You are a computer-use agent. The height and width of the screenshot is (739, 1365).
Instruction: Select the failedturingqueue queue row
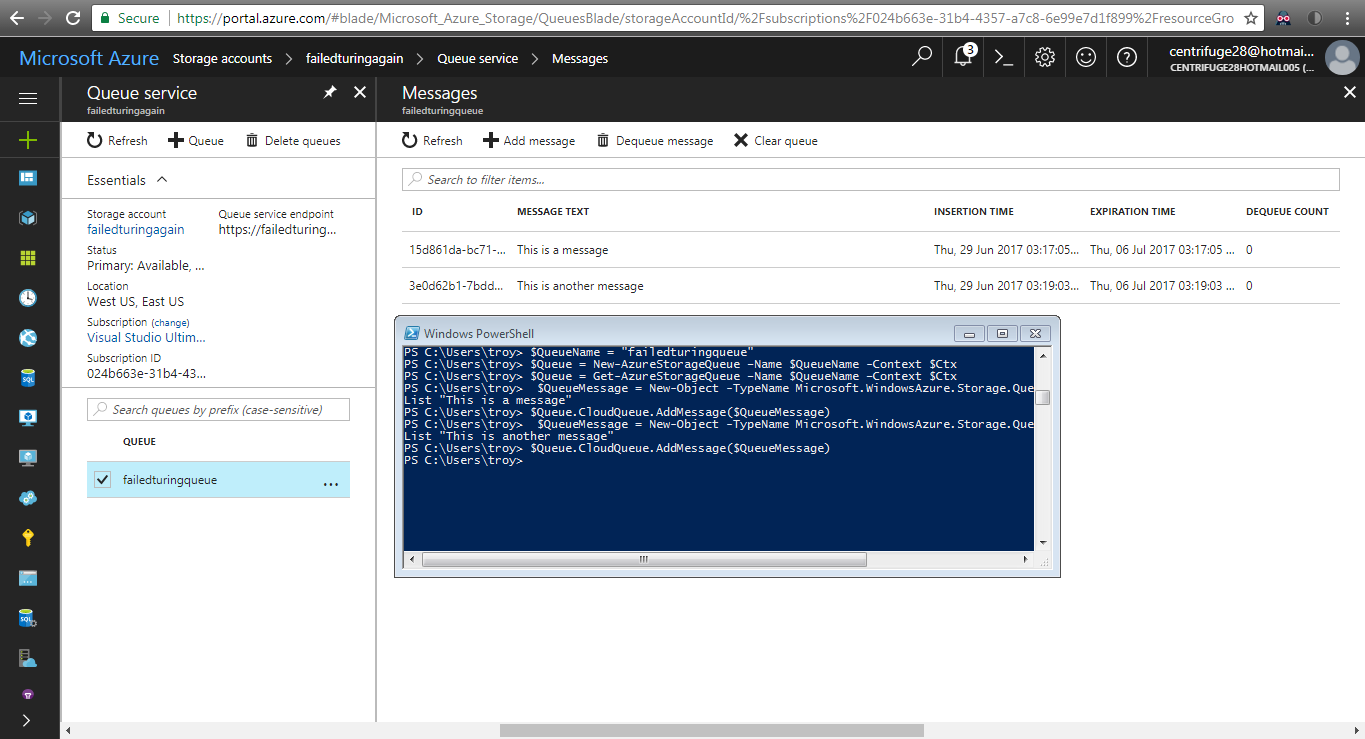click(x=218, y=480)
